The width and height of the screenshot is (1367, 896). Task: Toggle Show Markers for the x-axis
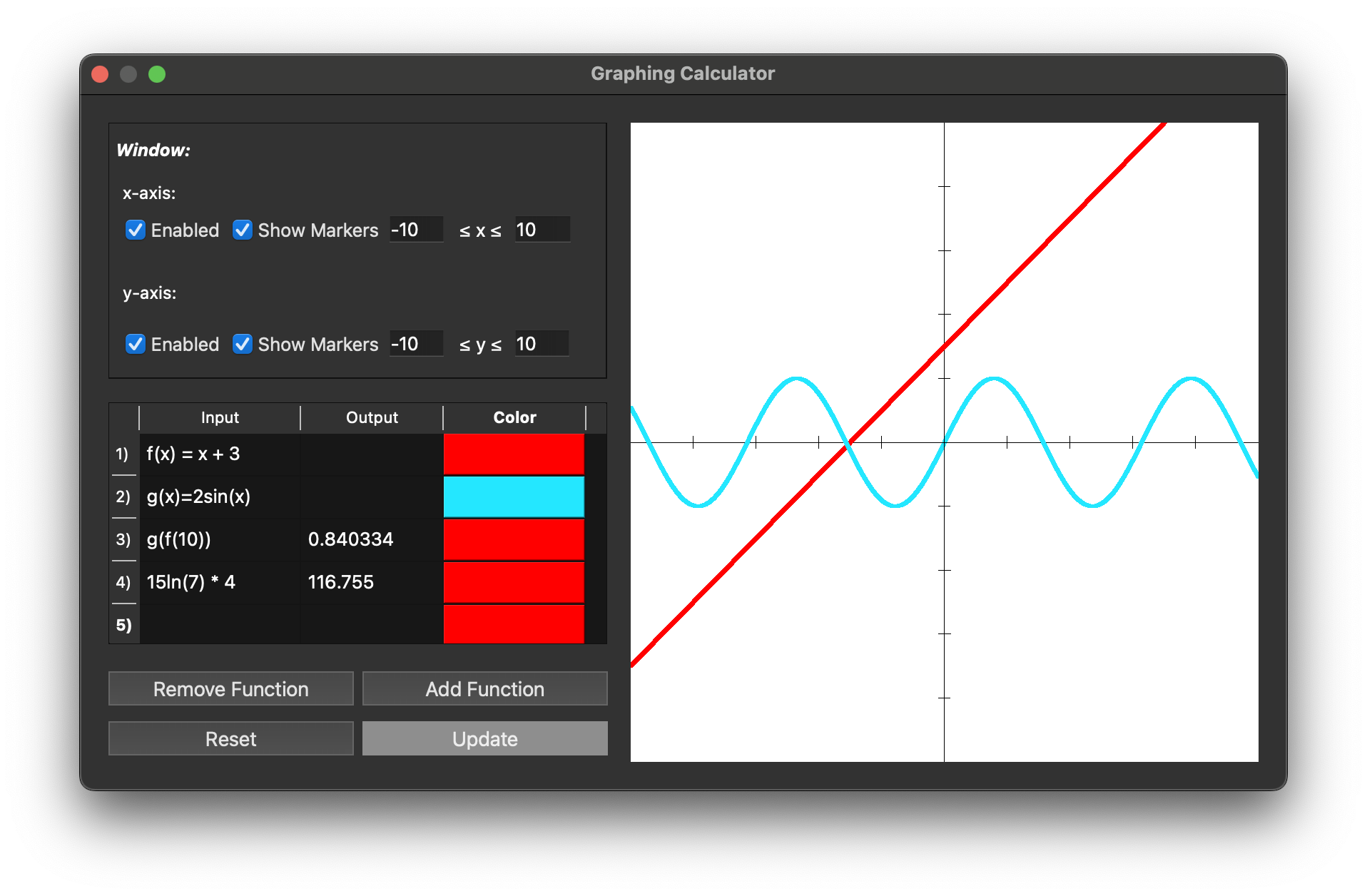point(243,230)
